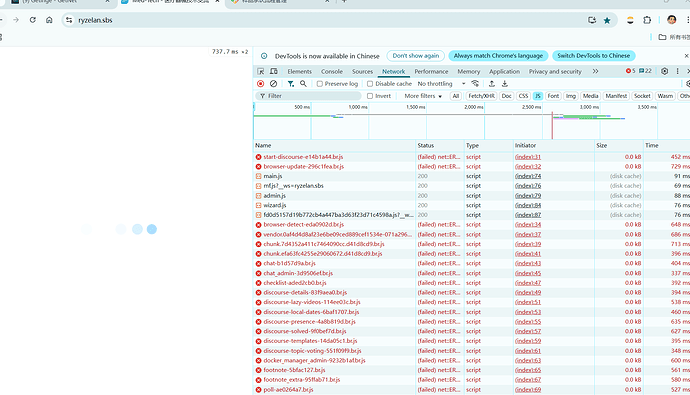690x395 pixels.
Task: Open site information icon beside ryzelan.sbs
Action: (69, 20)
